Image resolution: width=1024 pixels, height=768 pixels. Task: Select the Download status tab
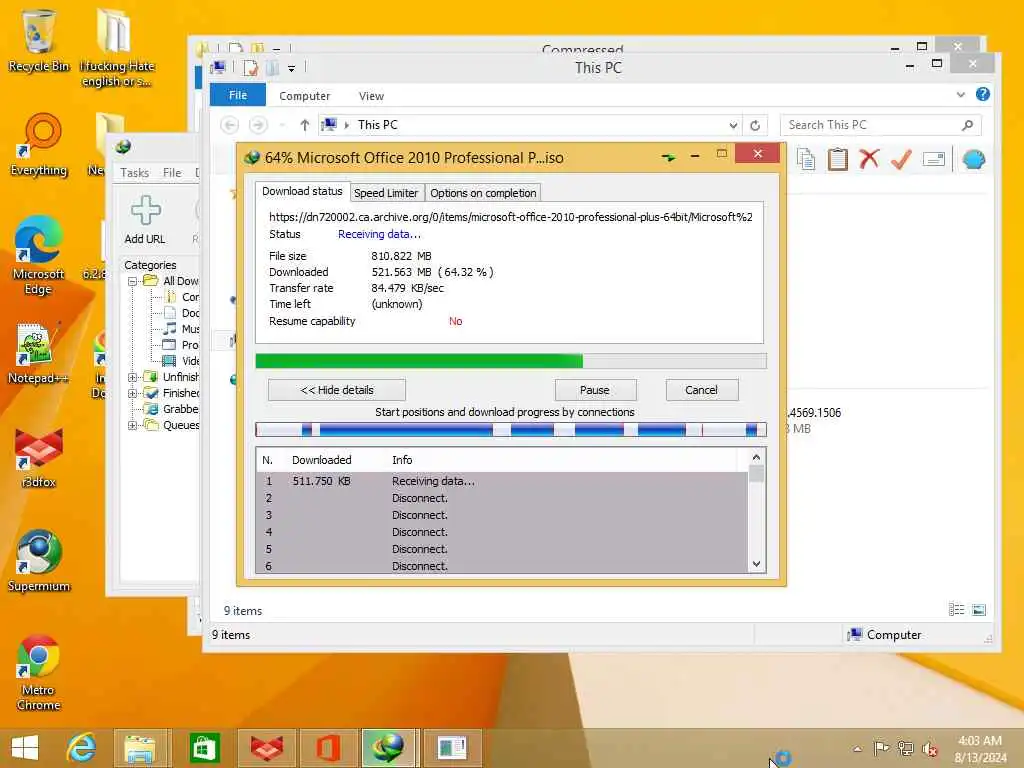click(302, 191)
